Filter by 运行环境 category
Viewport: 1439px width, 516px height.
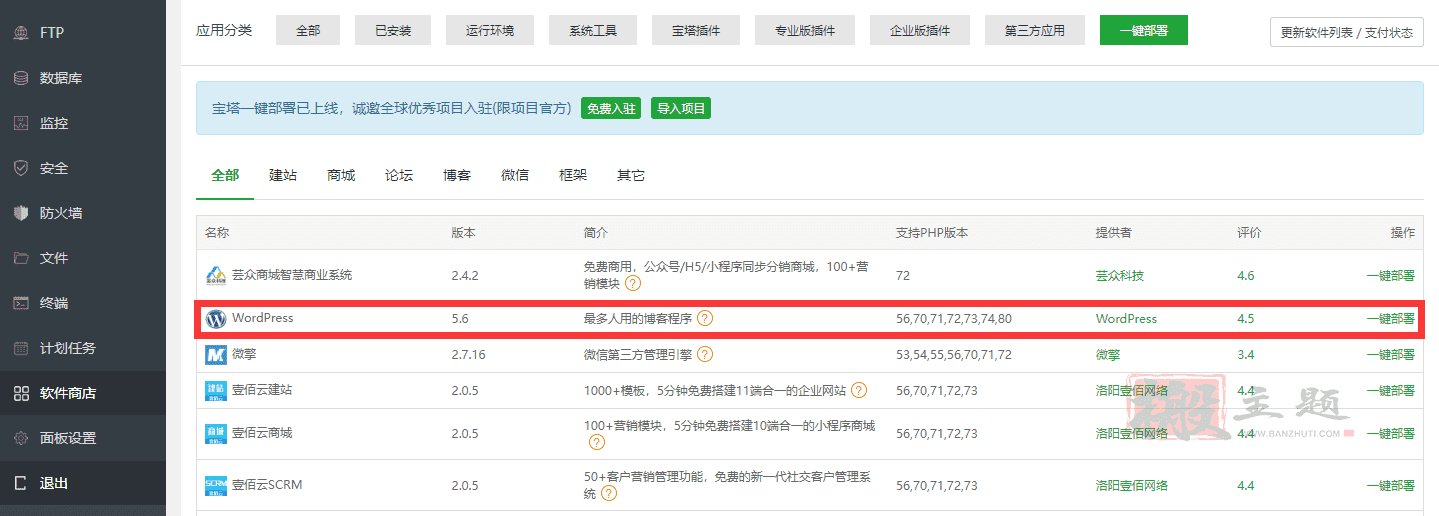tap(490, 31)
